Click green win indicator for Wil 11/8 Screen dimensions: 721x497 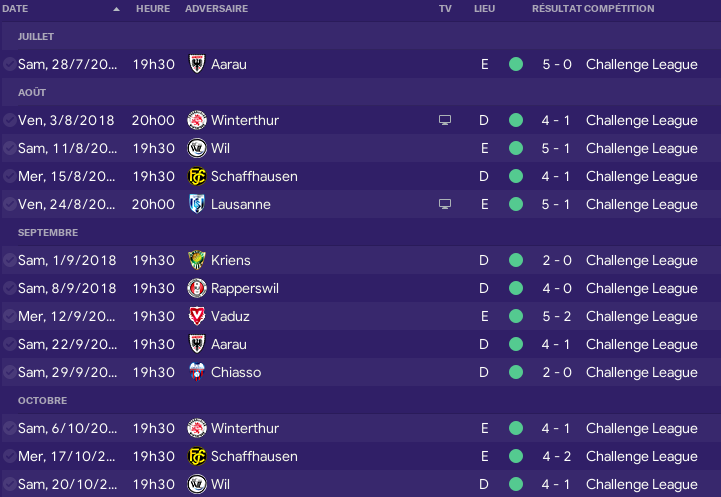click(x=516, y=149)
